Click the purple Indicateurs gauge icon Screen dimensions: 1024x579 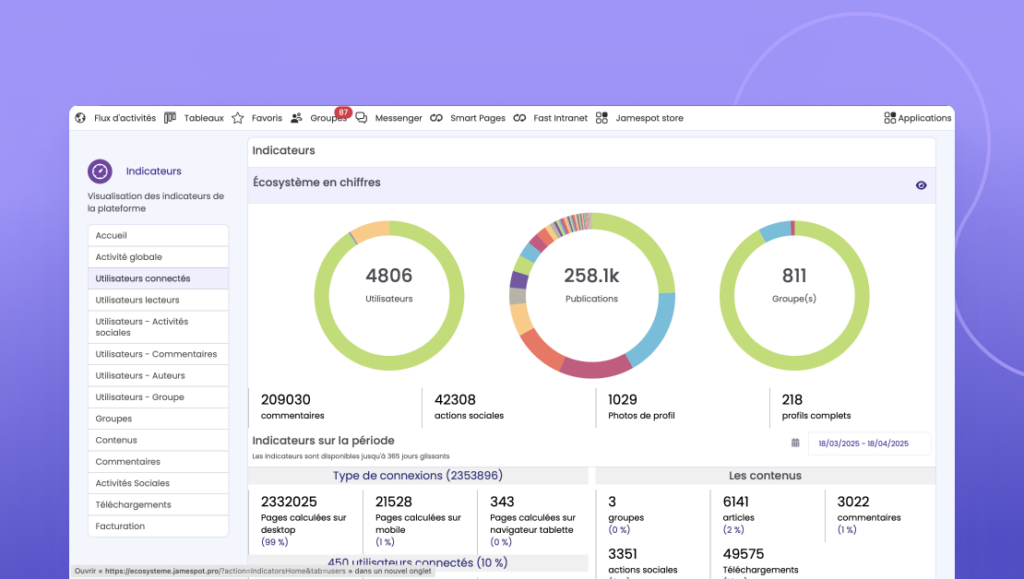(x=100, y=171)
